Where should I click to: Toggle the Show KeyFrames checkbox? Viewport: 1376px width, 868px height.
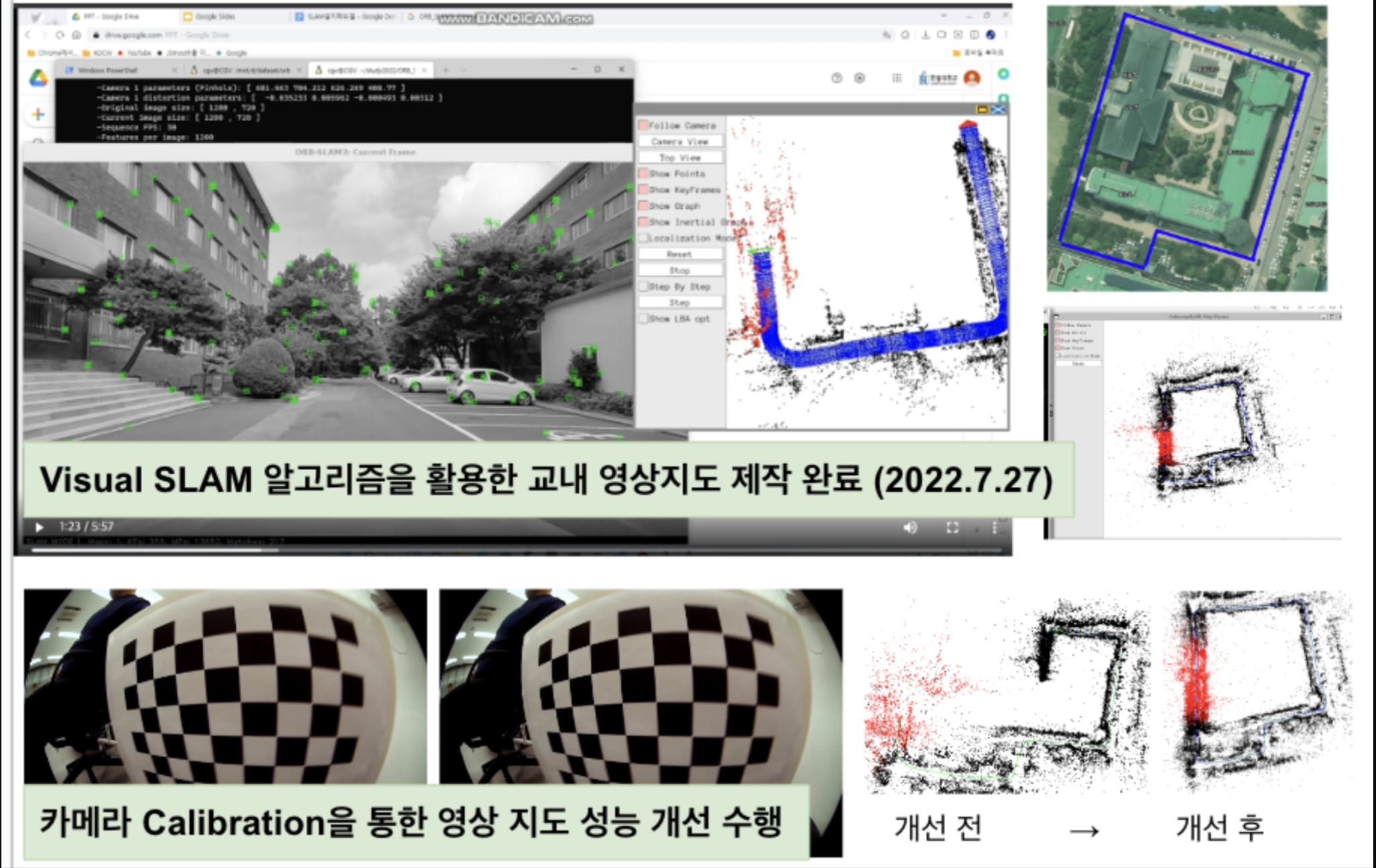pyautogui.click(x=643, y=190)
